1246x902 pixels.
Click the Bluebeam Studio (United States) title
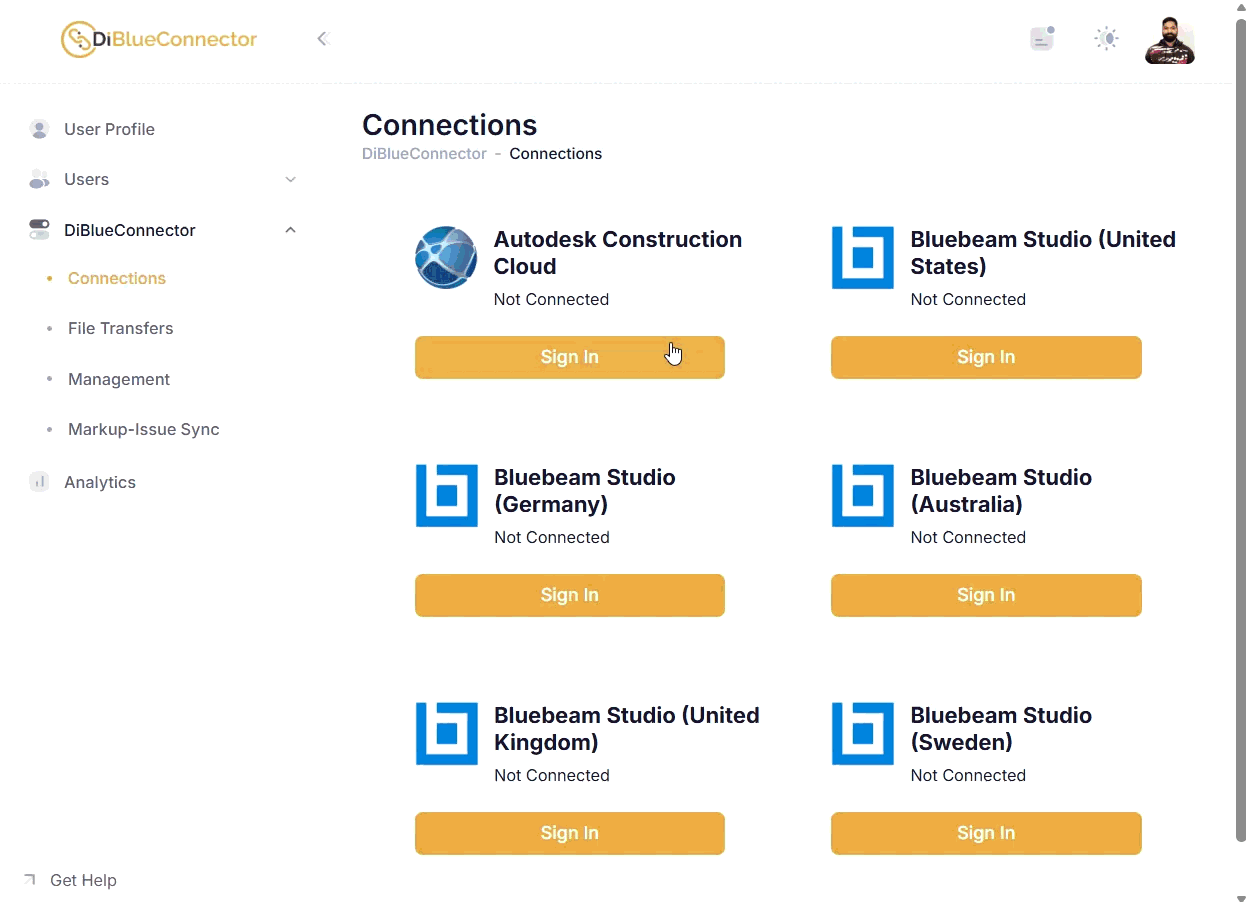coord(1043,253)
